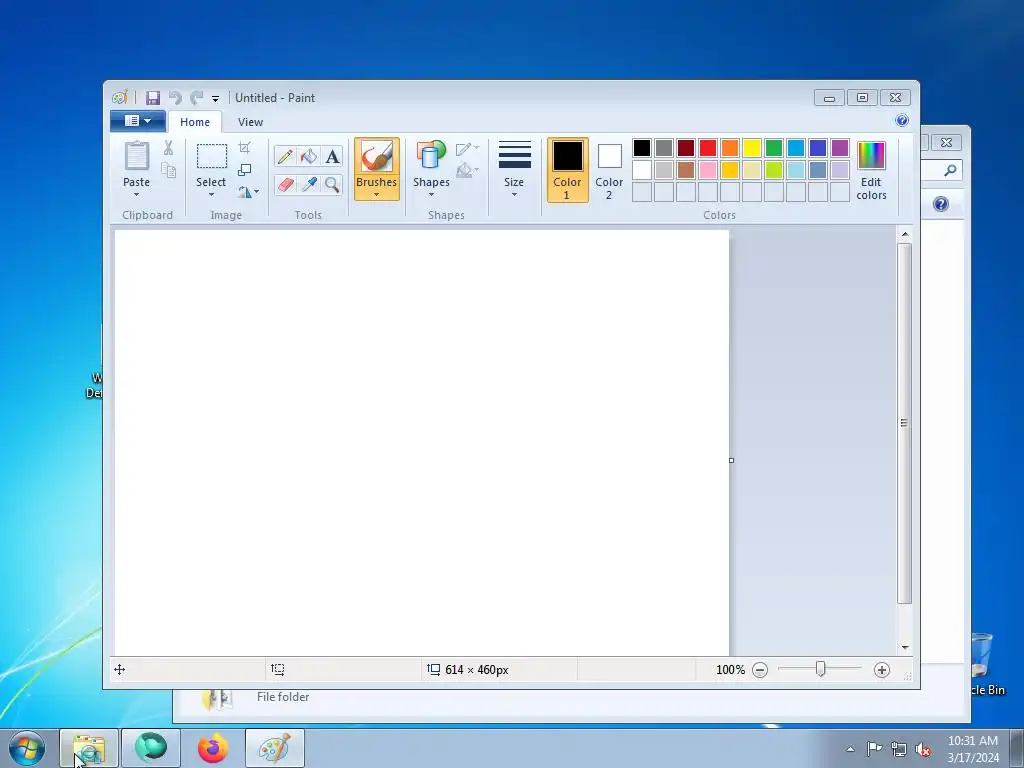The width and height of the screenshot is (1024, 768).
Task: Switch to the View tab
Action: 250,122
